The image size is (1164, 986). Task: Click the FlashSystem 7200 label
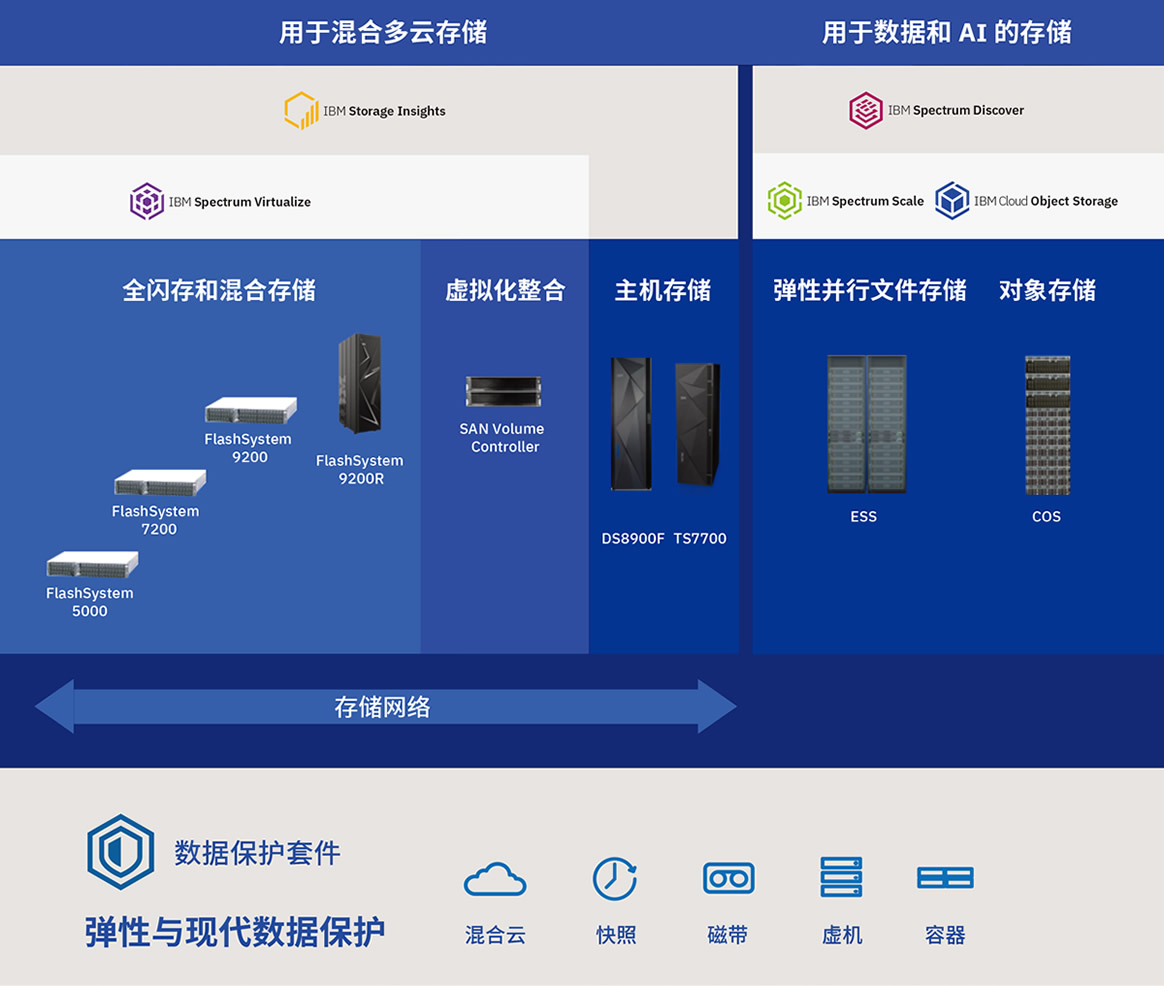pyautogui.click(x=156, y=520)
